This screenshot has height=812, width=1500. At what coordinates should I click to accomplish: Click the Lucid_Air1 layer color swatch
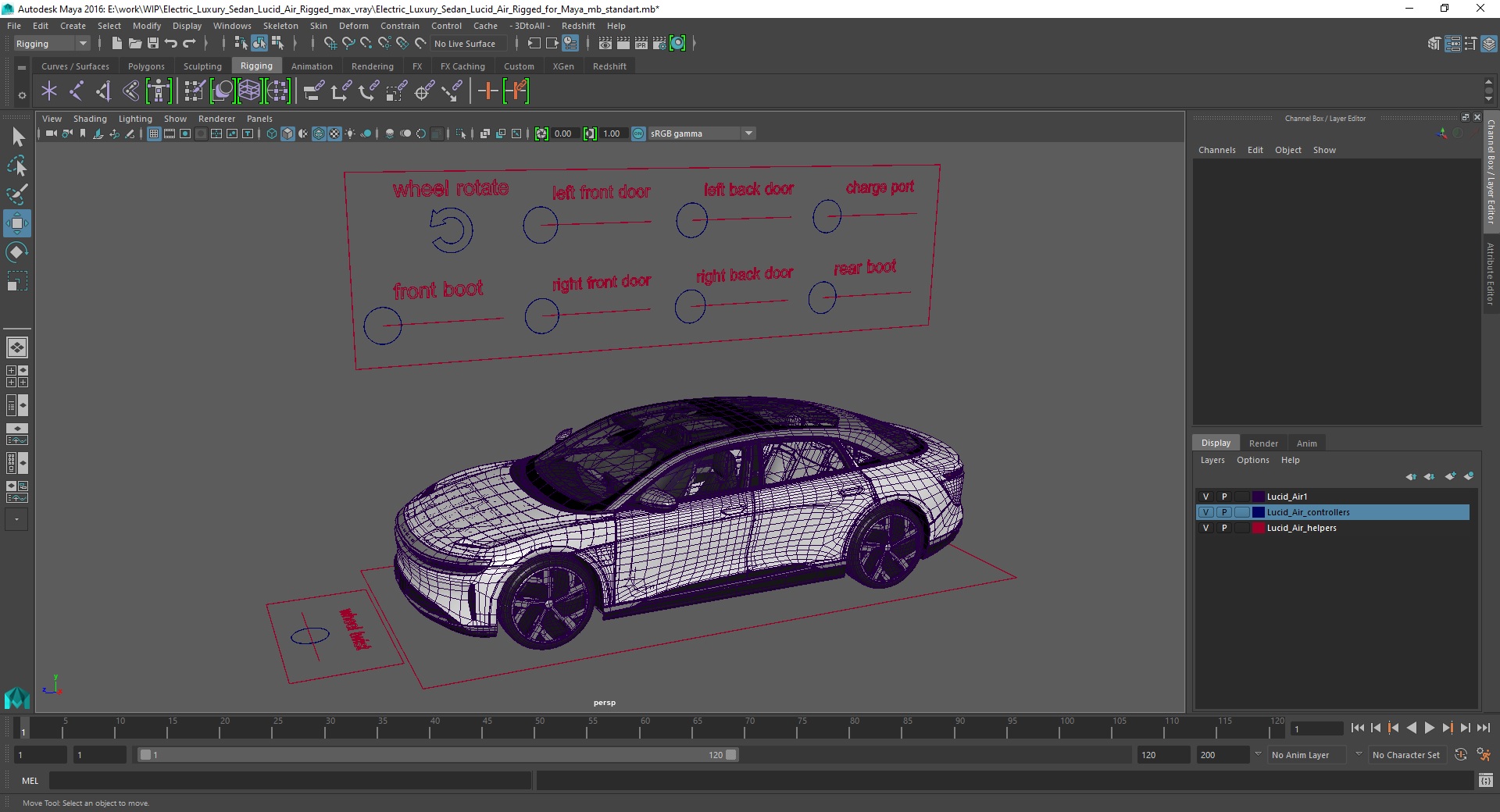(x=1258, y=497)
